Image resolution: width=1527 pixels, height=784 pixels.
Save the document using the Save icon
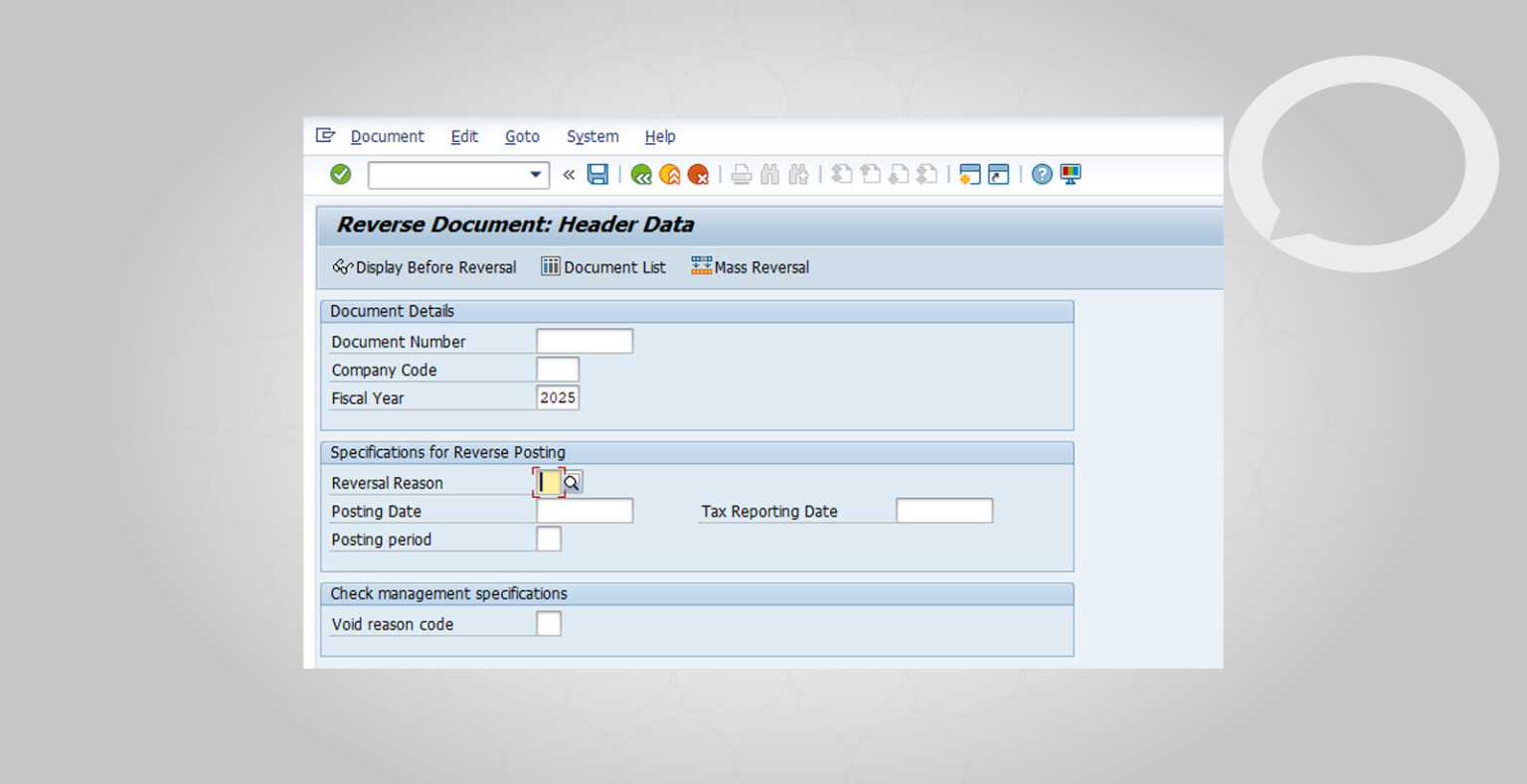(x=597, y=174)
